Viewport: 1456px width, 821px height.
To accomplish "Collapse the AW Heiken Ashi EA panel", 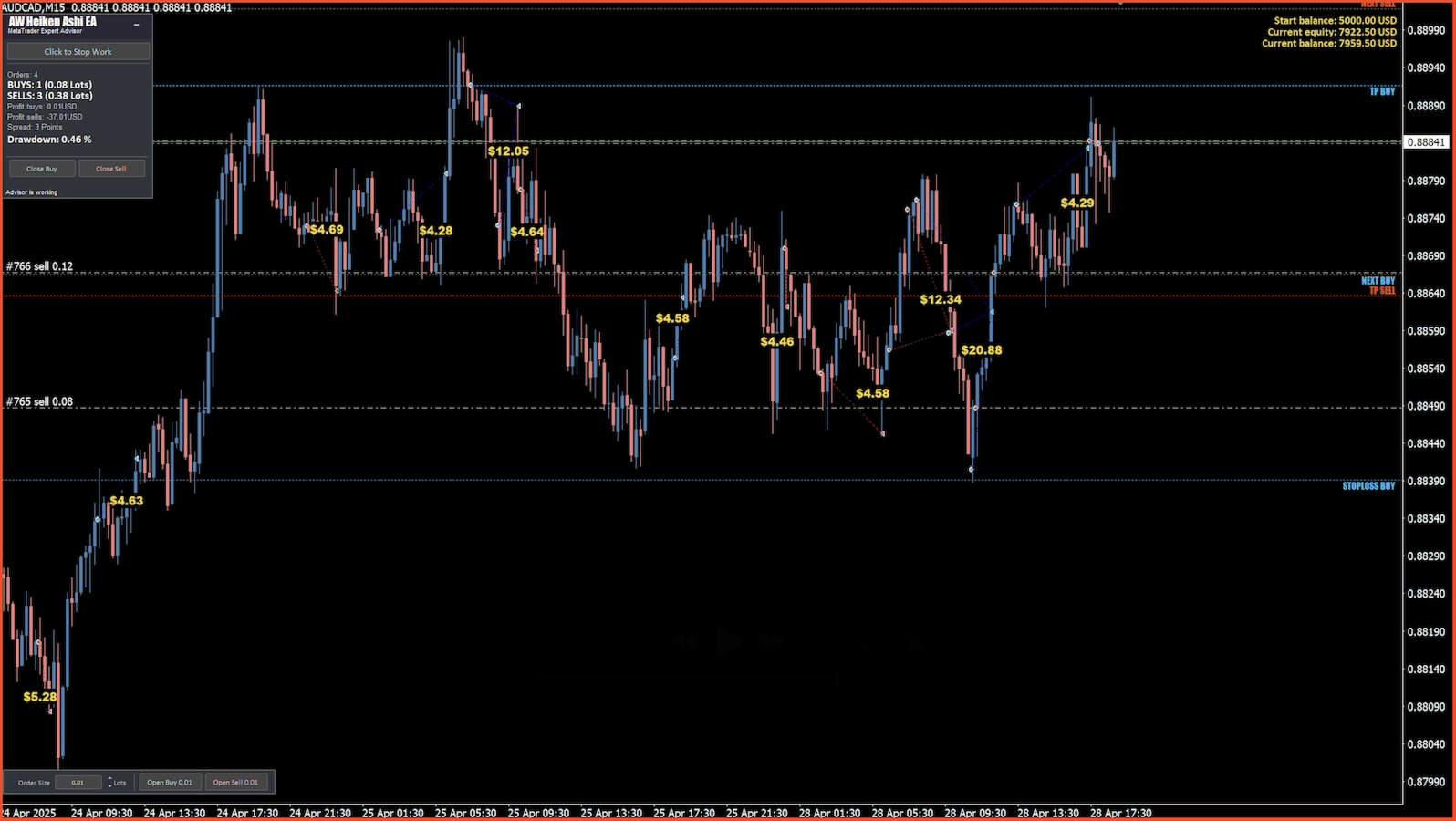I will click(137, 25).
